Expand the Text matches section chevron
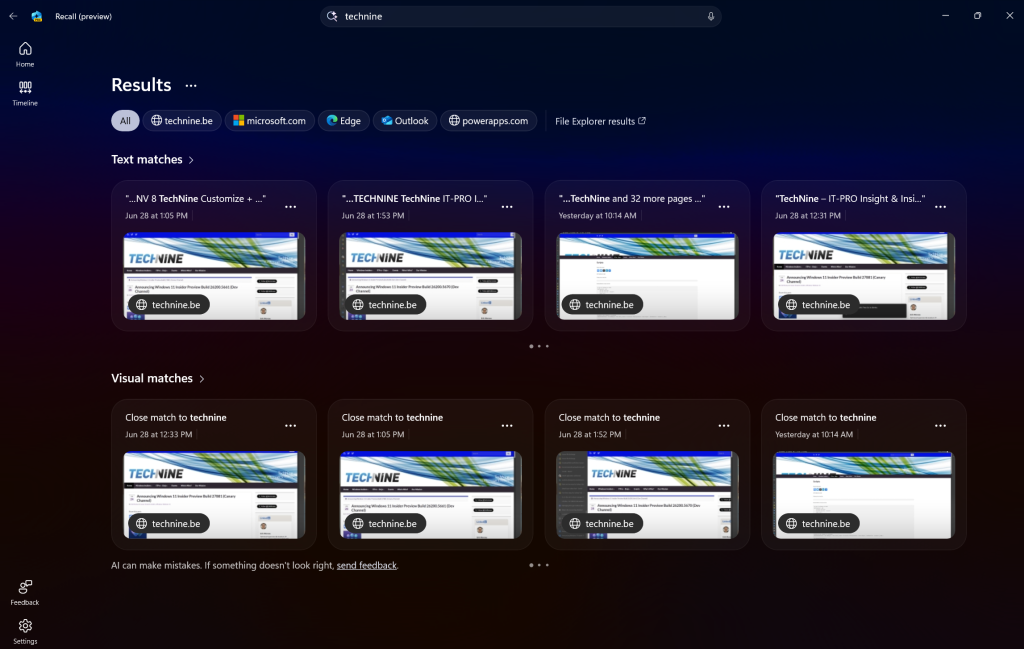1024x649 pixels. point(191,160)
